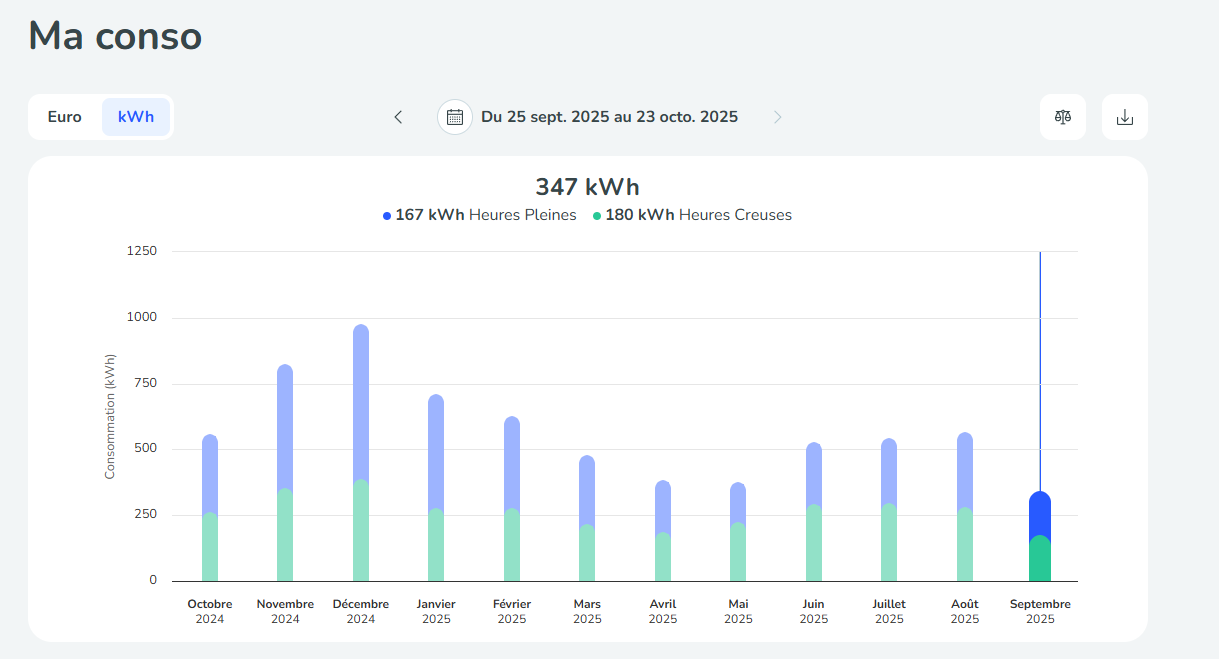Click the date range 25 sept. to 23 octo. 2025
This screenshot has width=1219, height=659.
coord(609,117)
